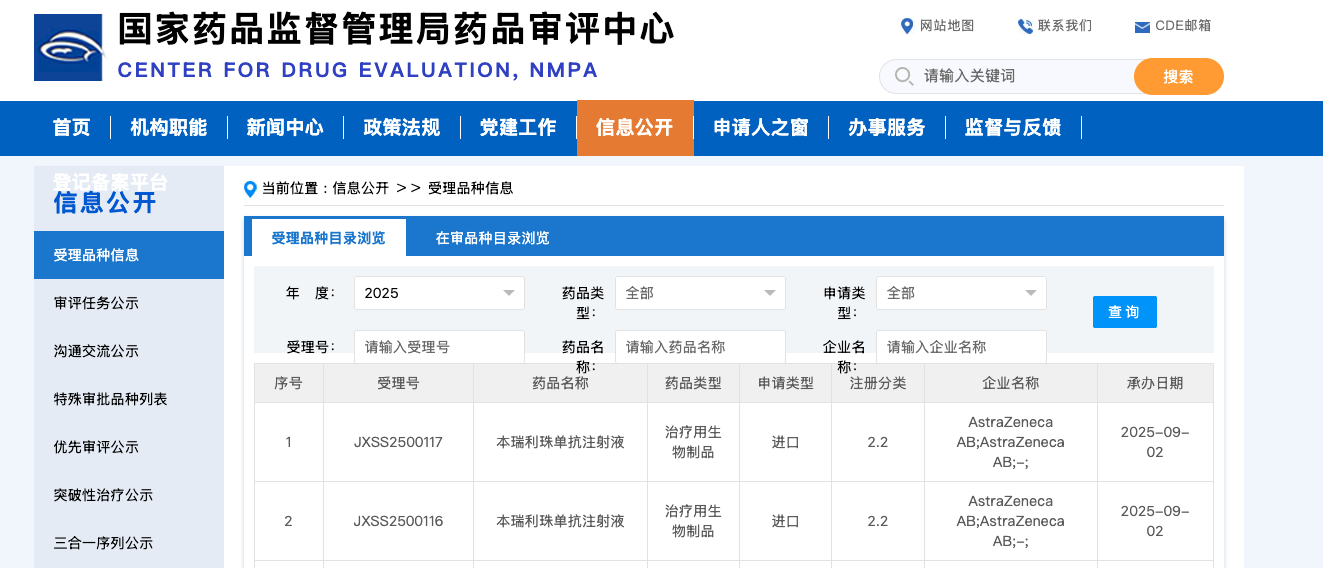Click the magnifier icon in search box

coord(903,76)
